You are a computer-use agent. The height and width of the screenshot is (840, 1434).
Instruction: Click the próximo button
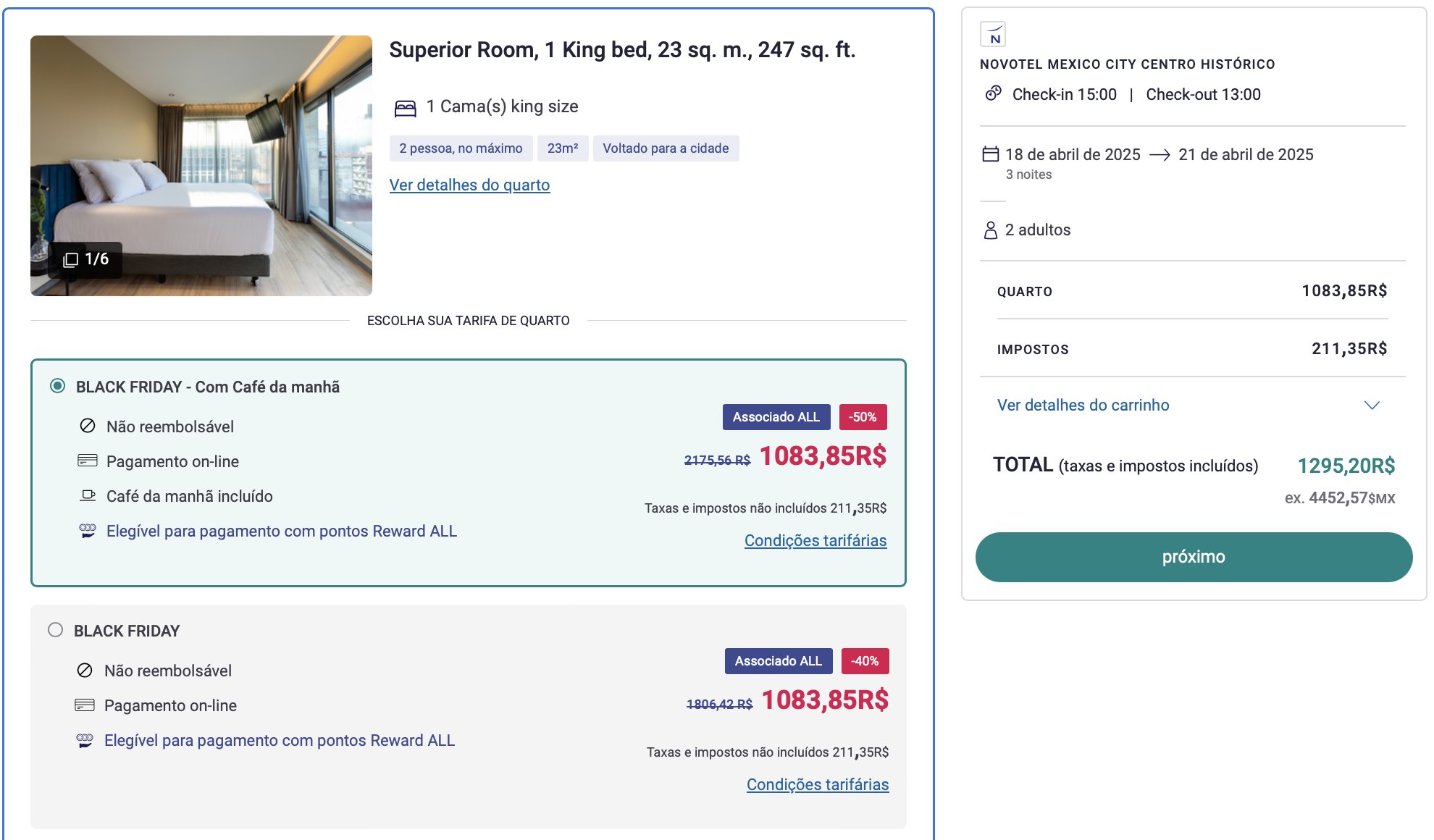click(x=1194, y=557)
